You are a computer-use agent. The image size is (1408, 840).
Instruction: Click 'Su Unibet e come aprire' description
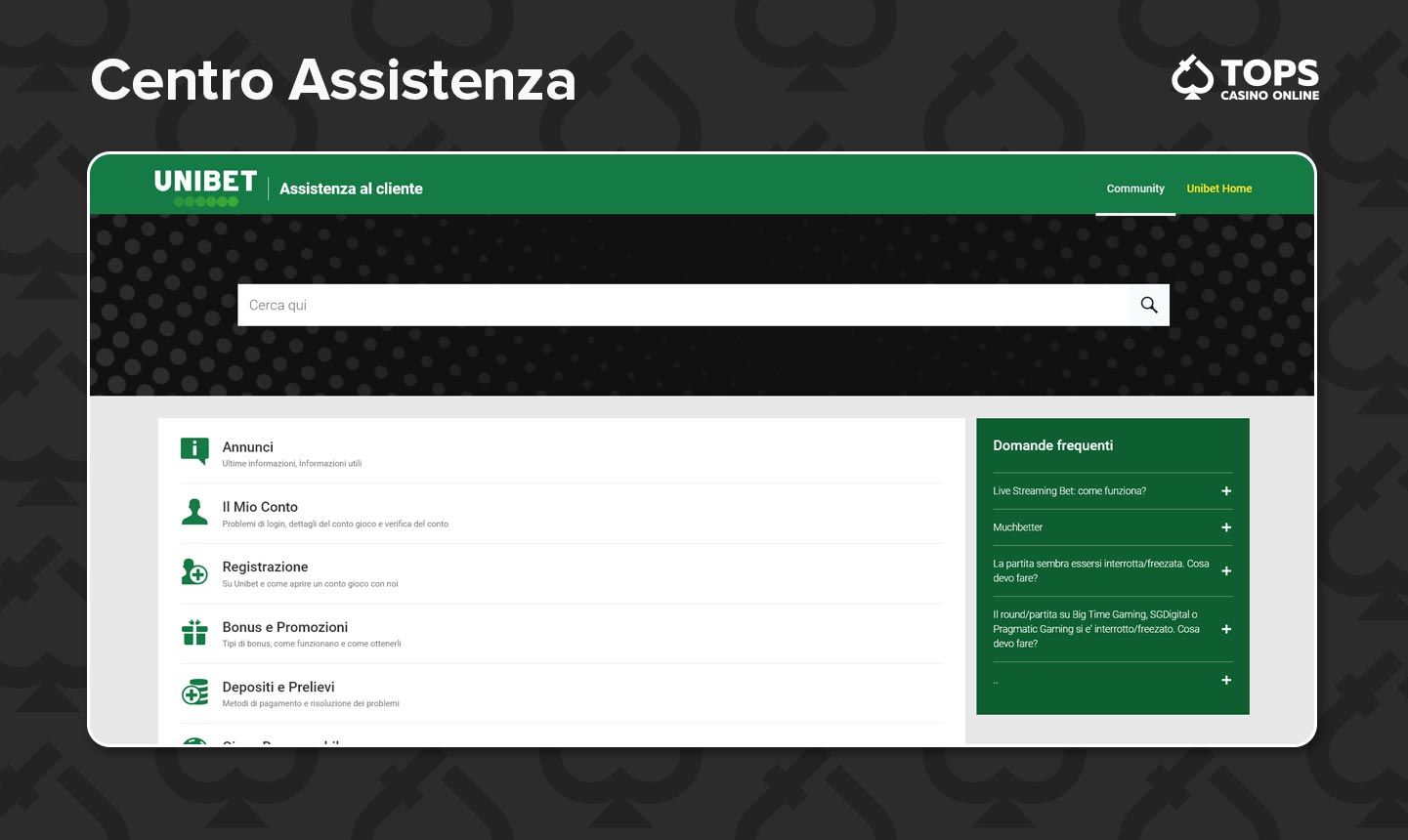[310, 584]
